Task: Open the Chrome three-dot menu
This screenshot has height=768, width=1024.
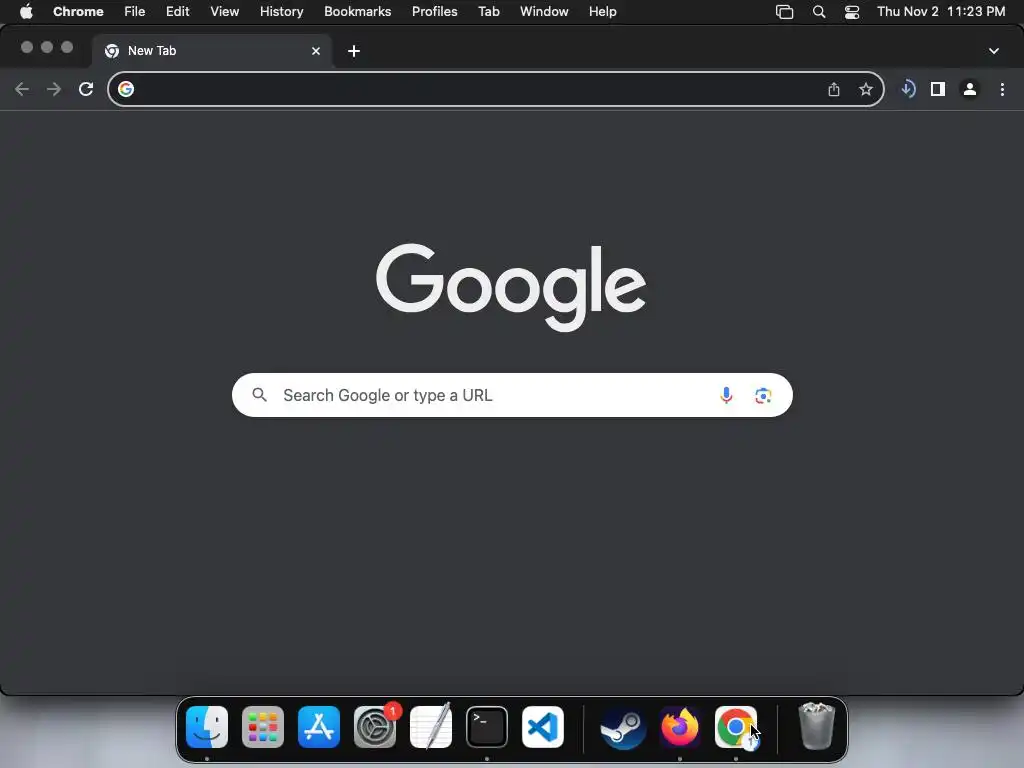Action: pos(1002,89)
